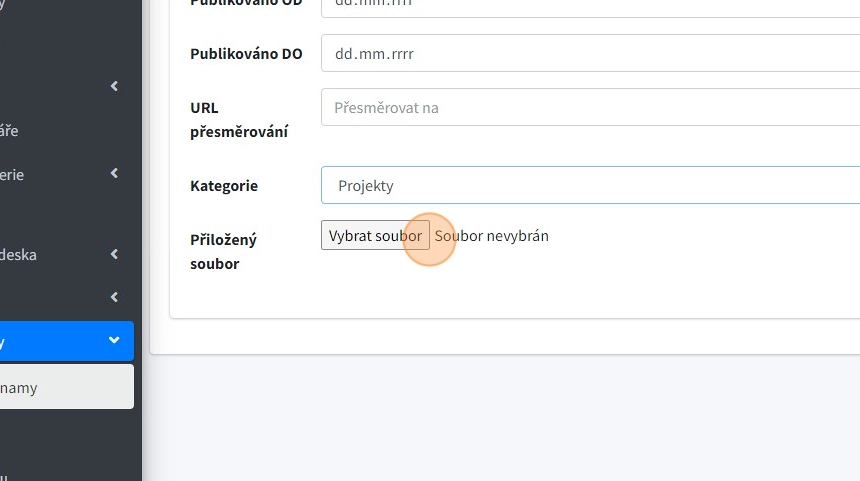860x481 pixels.
Task: Expand the chevron beside the "erie" item
Action: (114, 174)
